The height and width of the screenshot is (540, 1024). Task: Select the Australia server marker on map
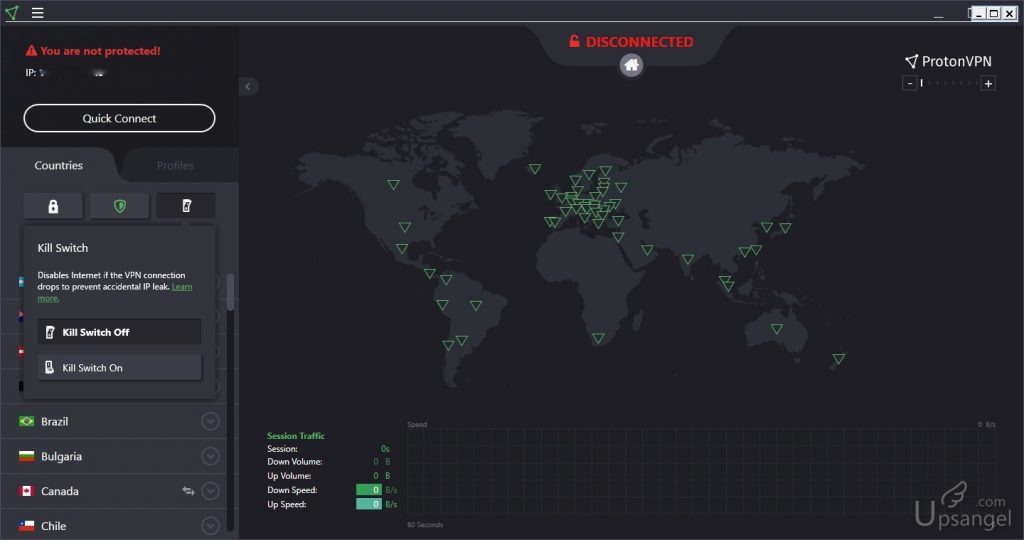[776, 329]
